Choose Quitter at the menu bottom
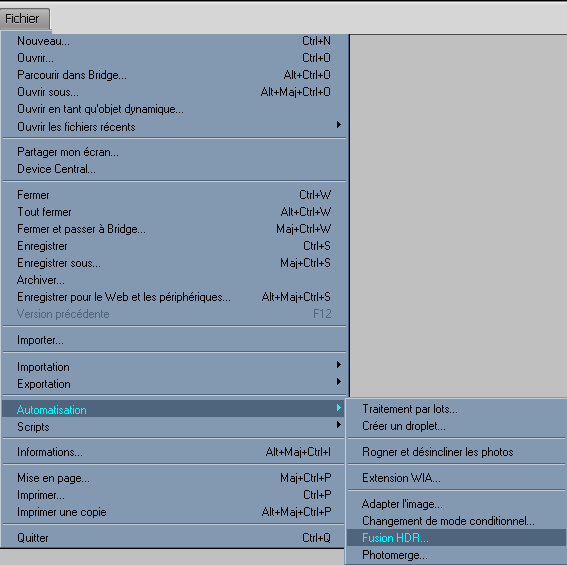 point(174,538)
